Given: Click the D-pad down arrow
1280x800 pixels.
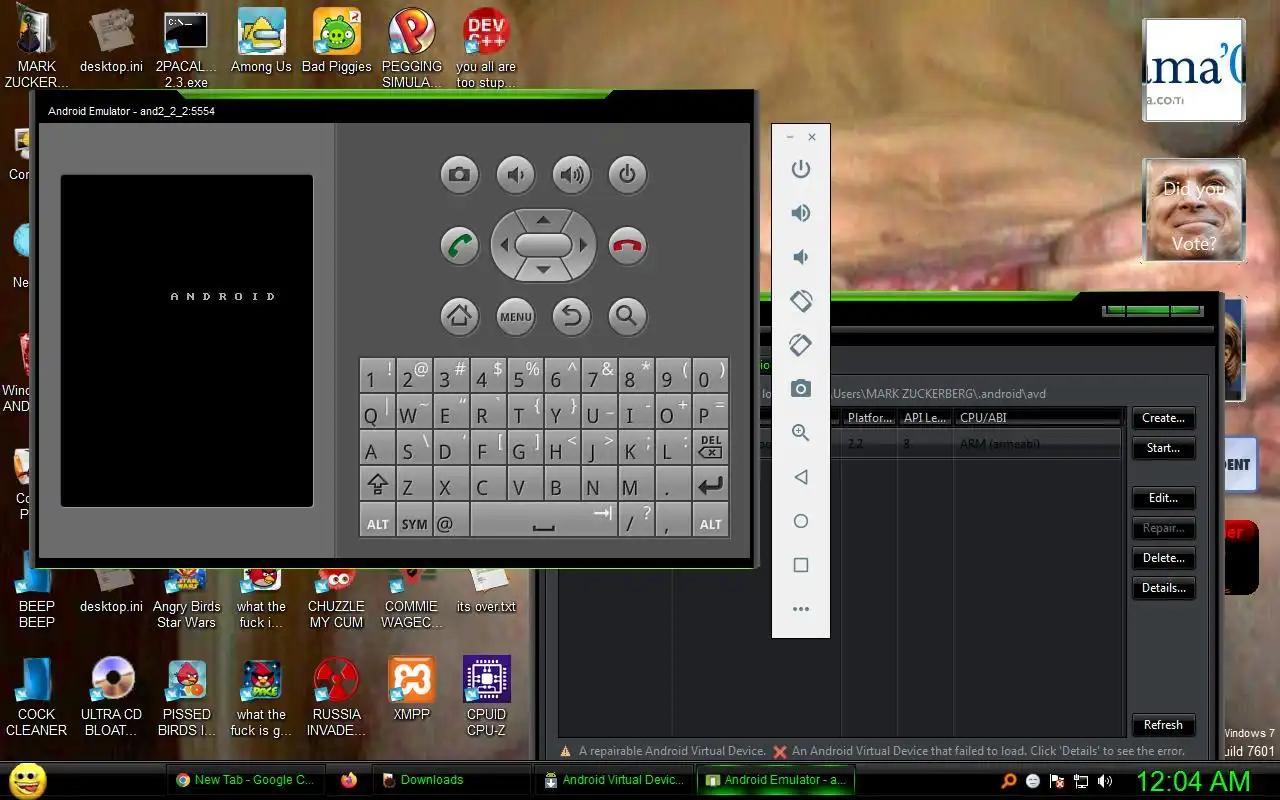Looking at the screenshot, I should tap(543, 270).
